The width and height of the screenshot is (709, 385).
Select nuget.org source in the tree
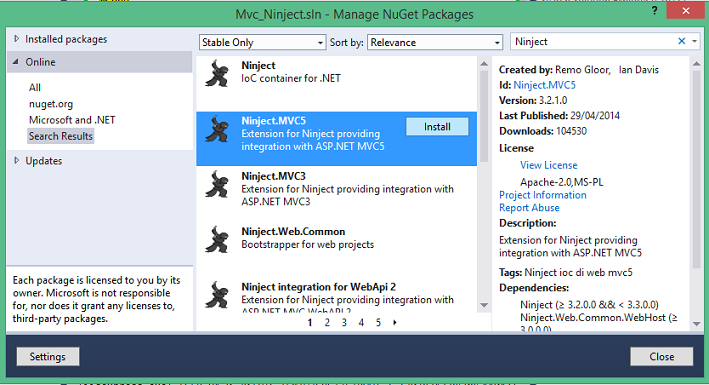click(x=51, y=104)
